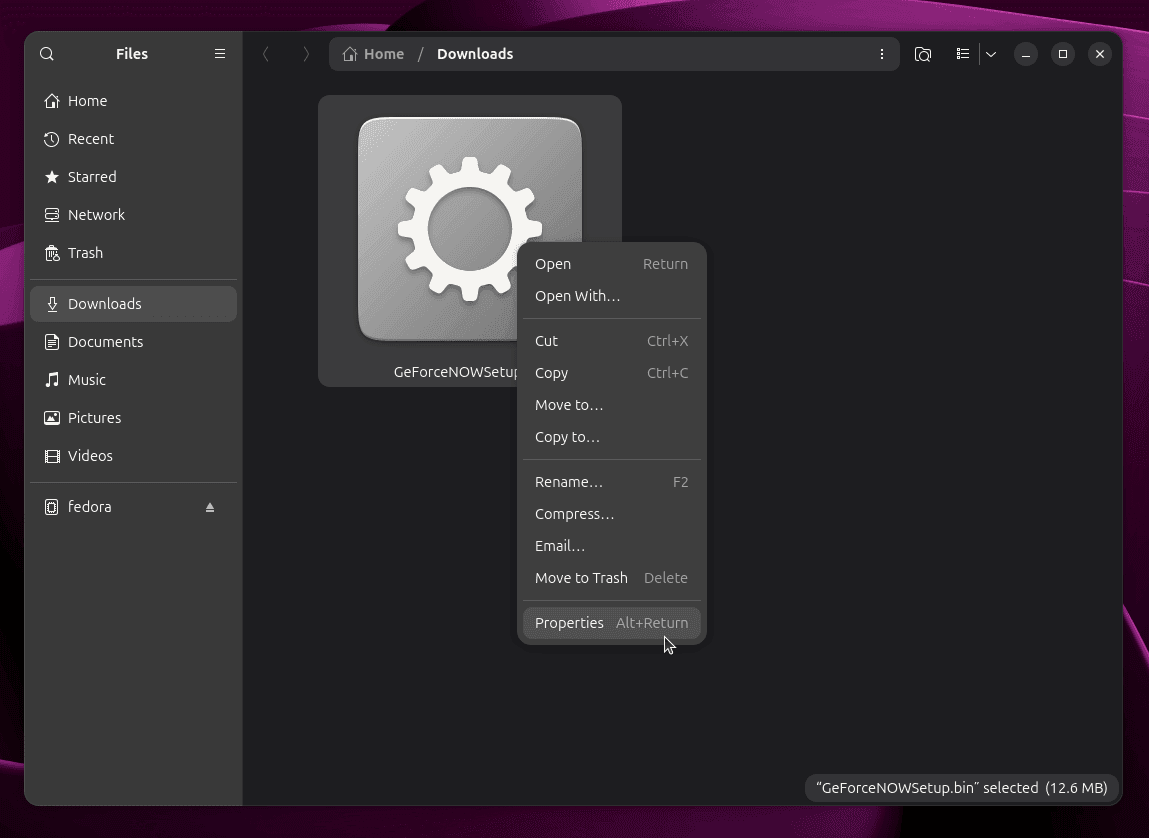Expand the view options dropdown arrow

[x=991, y=54]
